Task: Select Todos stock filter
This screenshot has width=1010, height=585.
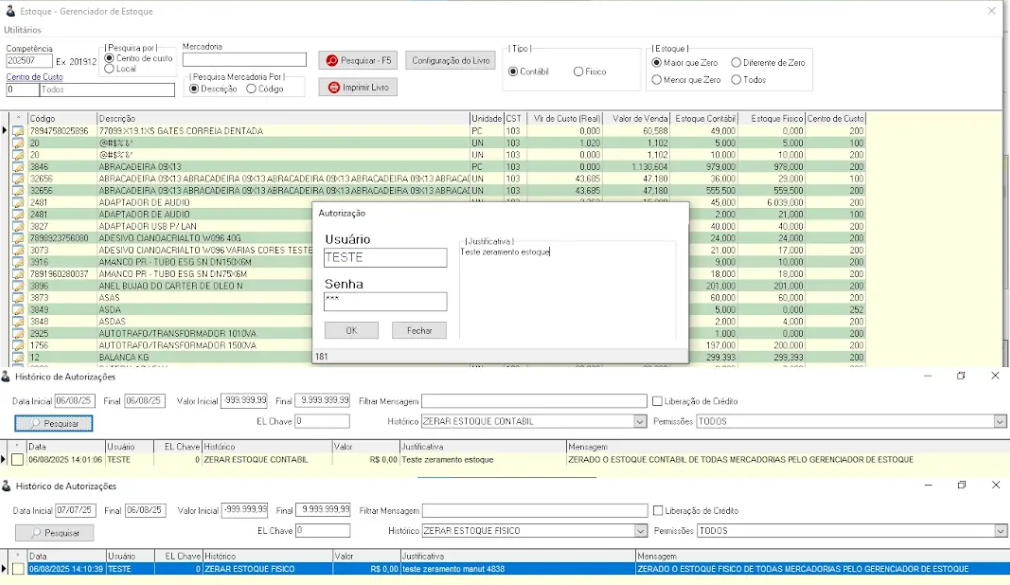Action: [736, 80]
